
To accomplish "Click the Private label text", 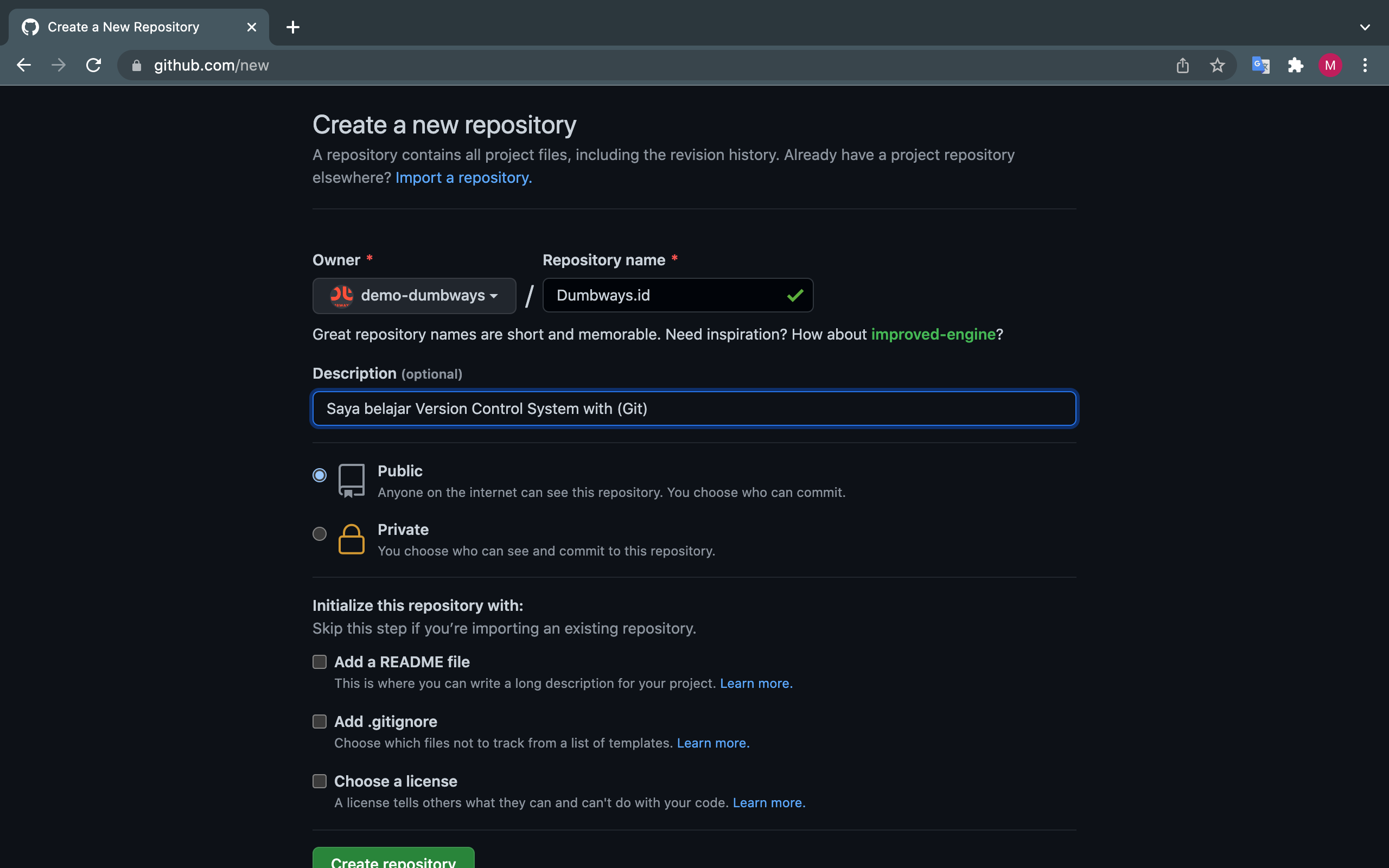I will coord(403,530).
